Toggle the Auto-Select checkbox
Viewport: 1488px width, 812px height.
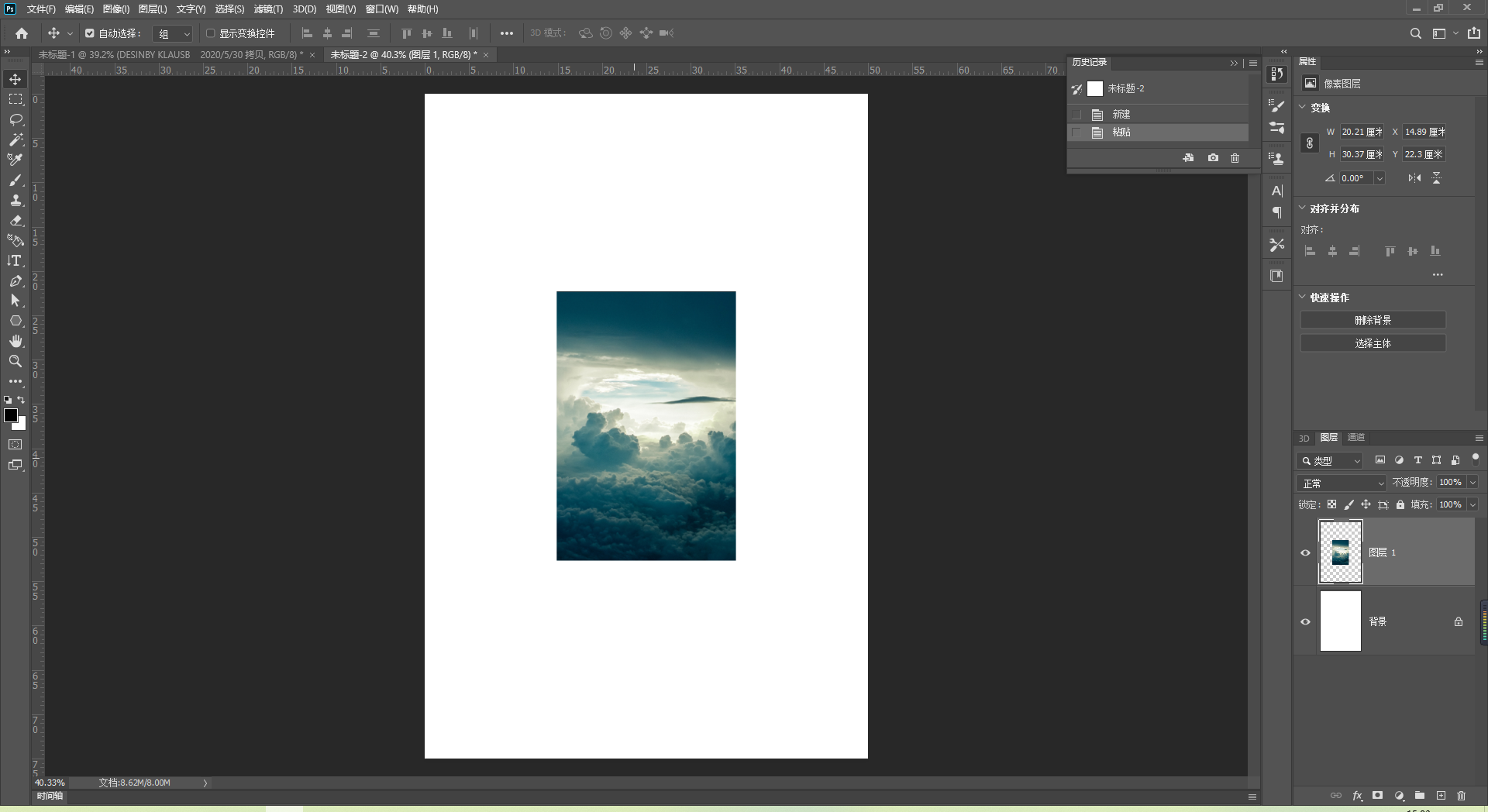pos(90,33)
